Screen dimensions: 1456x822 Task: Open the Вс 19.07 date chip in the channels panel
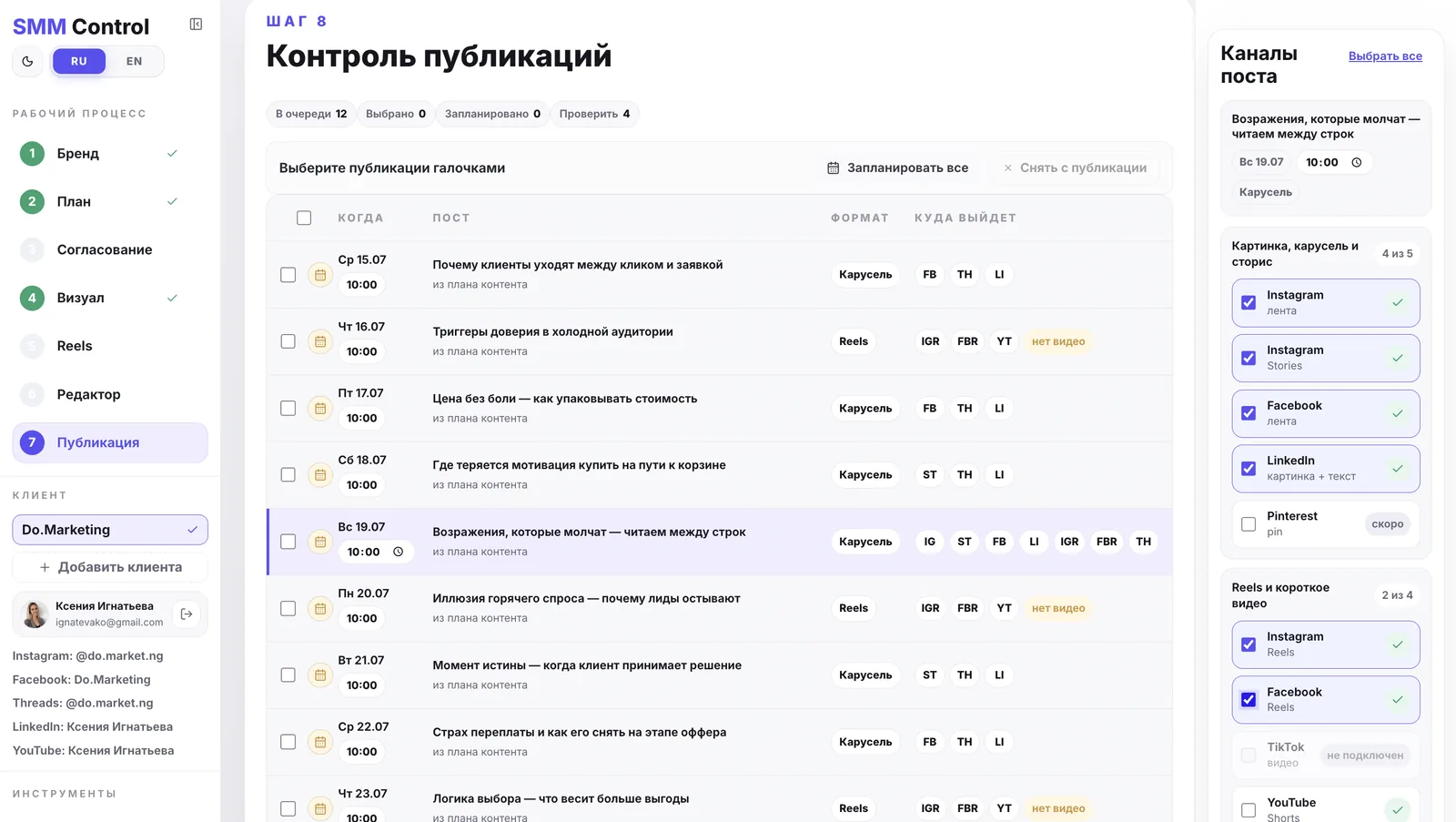point(1261,162)
